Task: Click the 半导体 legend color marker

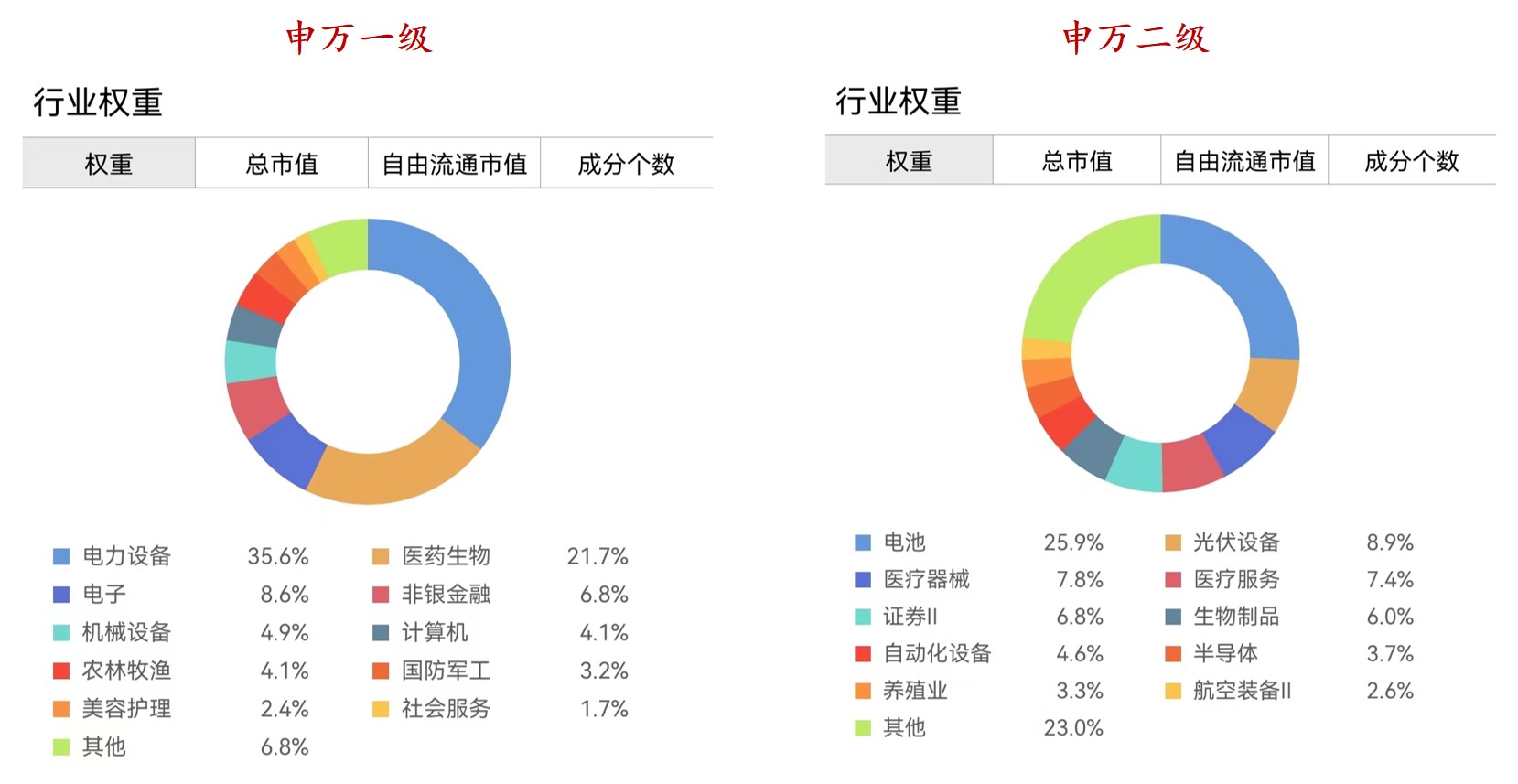Action: click(x=1173, y=653)
